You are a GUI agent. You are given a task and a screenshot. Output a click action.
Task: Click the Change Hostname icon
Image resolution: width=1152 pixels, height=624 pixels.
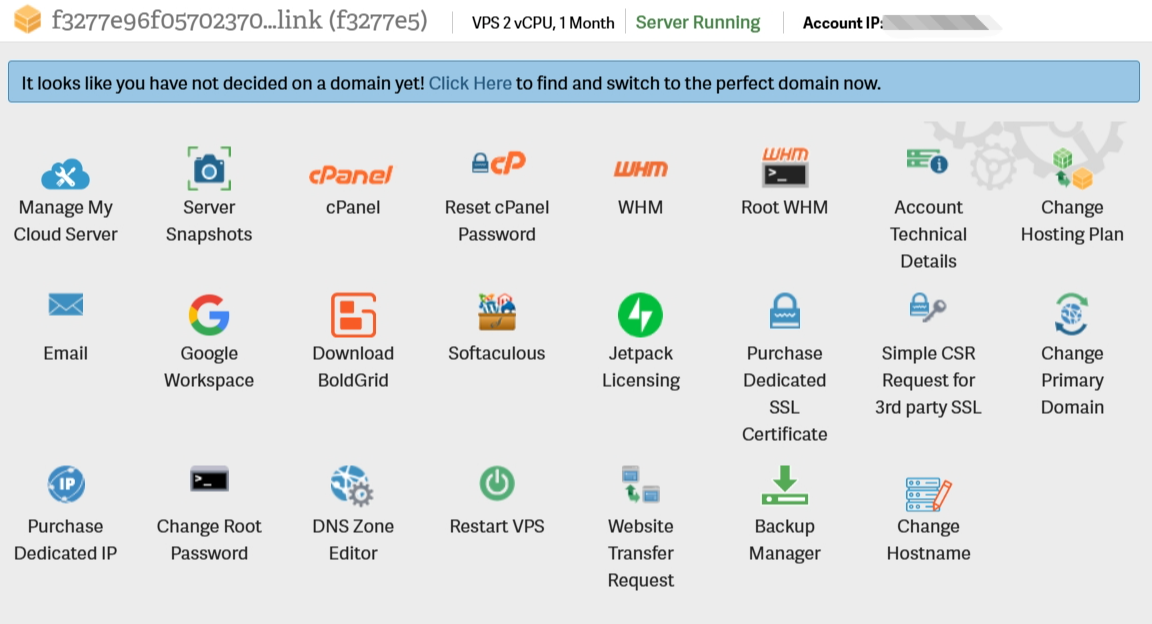click(929, 493)
